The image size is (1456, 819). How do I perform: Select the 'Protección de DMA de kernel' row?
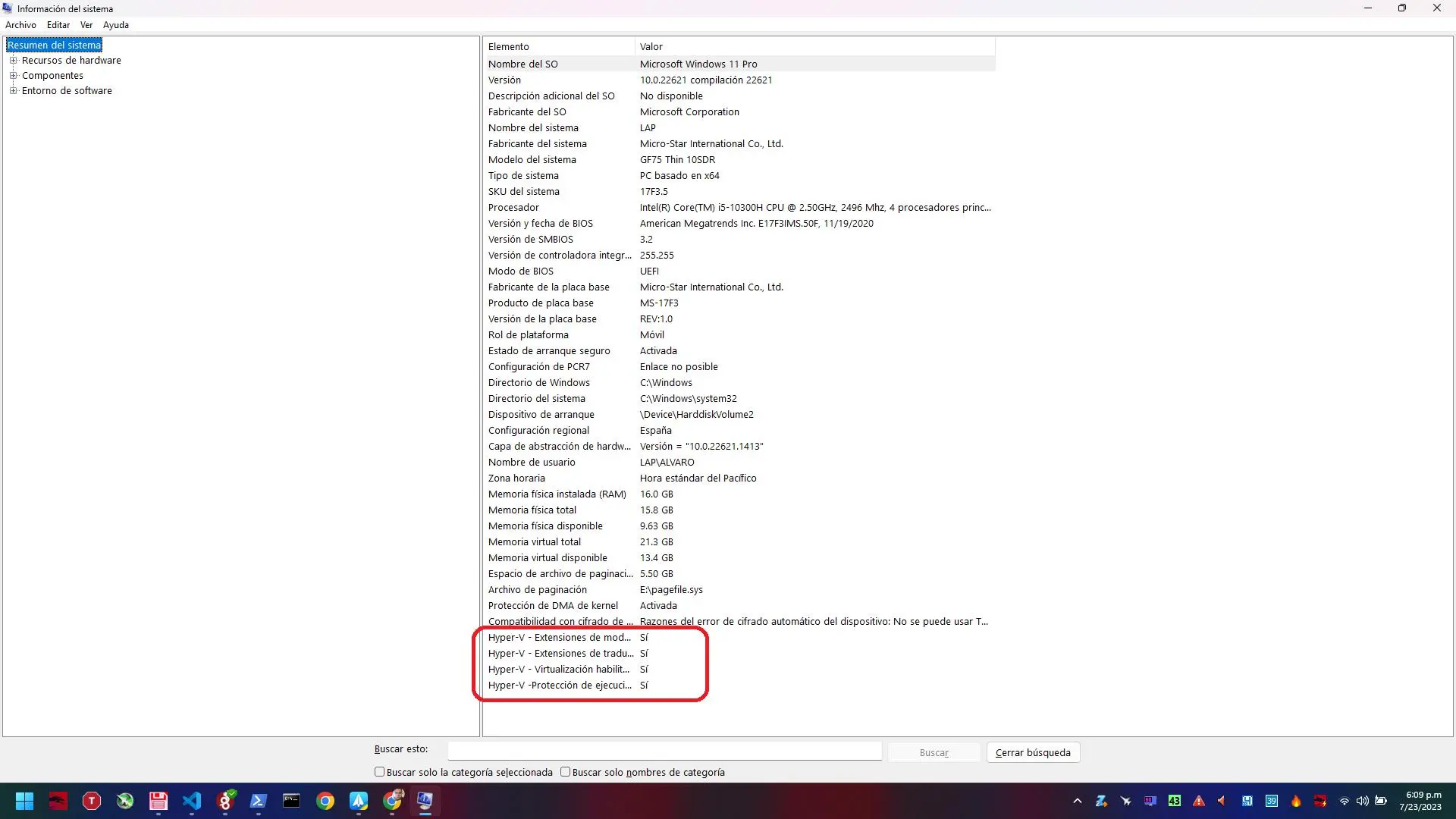(x=739, y=606)
